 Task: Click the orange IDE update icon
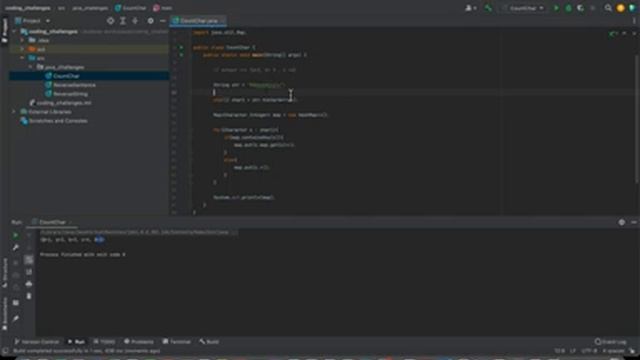click(621, 8)
